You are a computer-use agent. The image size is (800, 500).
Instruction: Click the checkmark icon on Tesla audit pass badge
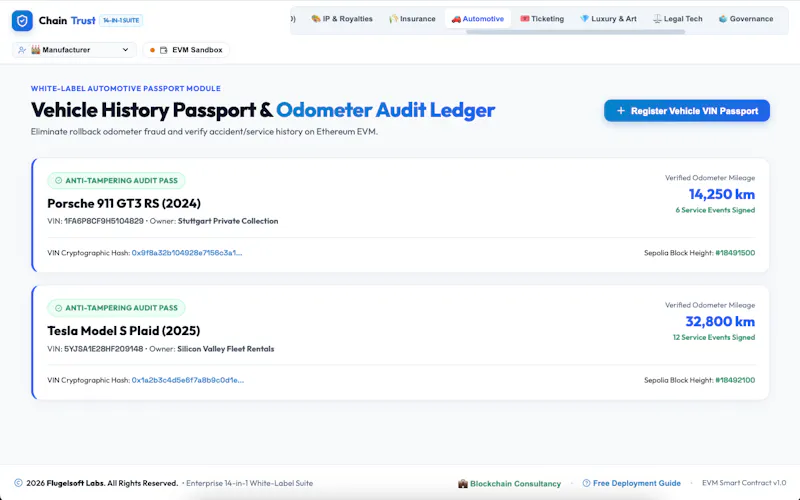[x=58, y=308]
